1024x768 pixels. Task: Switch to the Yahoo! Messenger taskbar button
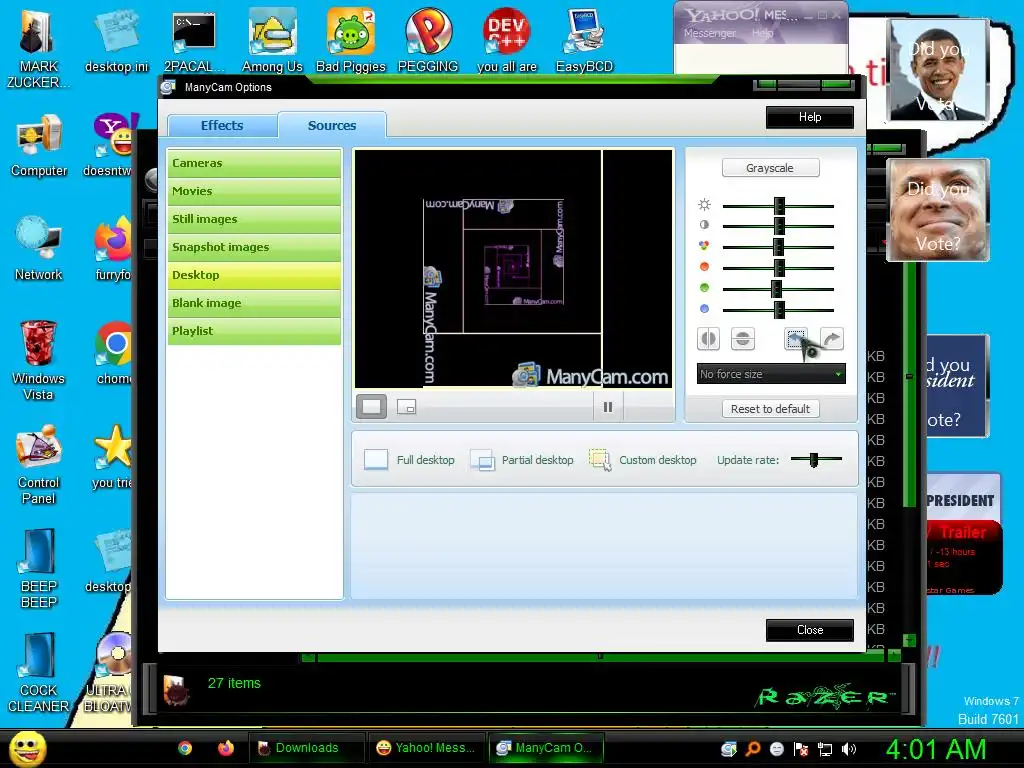click(426, 748)
